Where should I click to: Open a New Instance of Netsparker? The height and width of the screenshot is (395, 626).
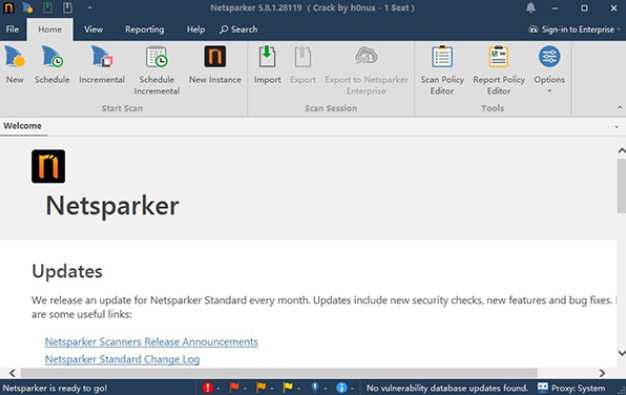(215, 65)
